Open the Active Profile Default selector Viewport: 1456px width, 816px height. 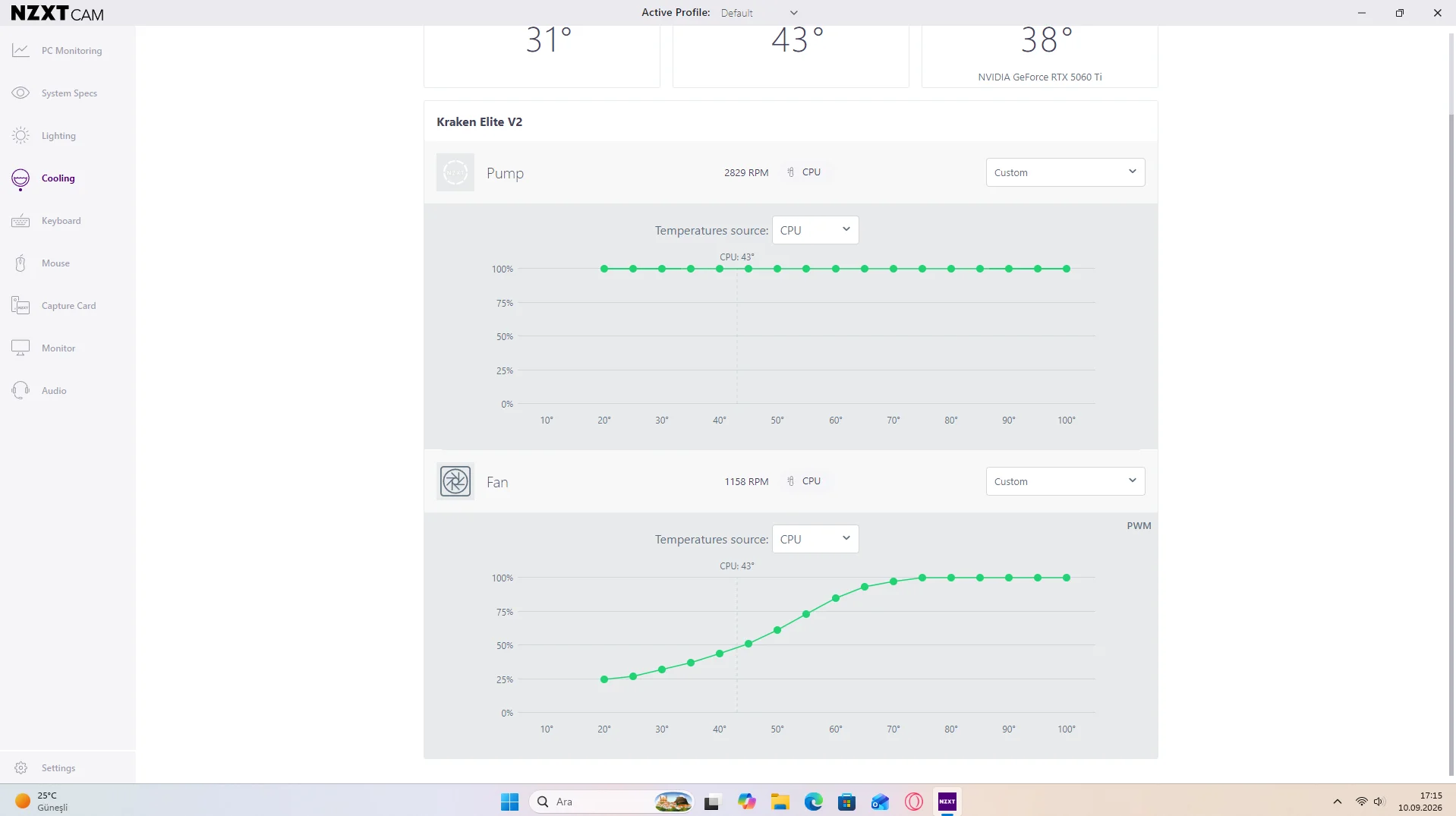click(x=759, y=13)
